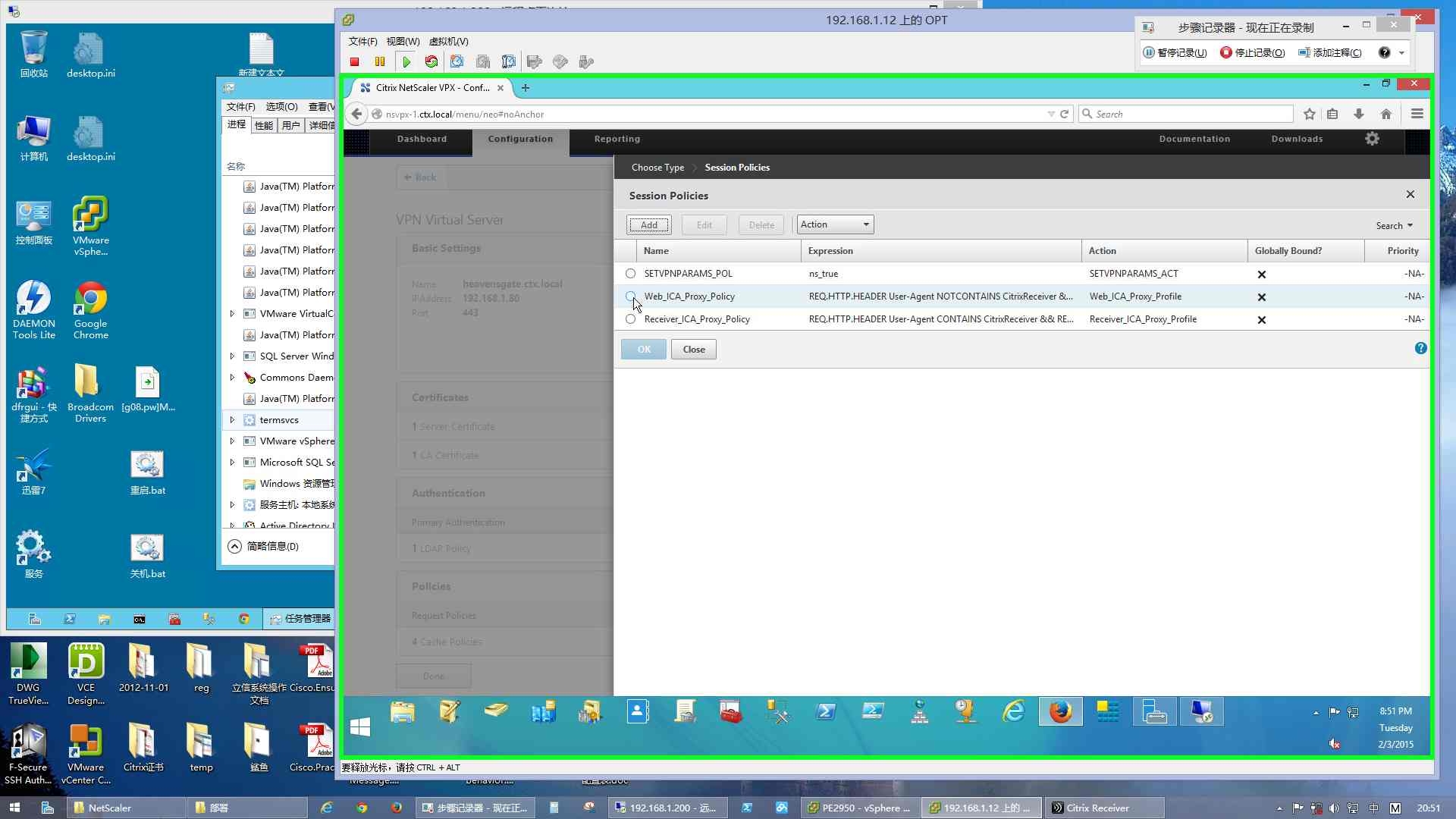Click the OK button
Image resolution: width=1456 pixels, height=819 pixels.
pyautogui.click(x=644, y=350)
